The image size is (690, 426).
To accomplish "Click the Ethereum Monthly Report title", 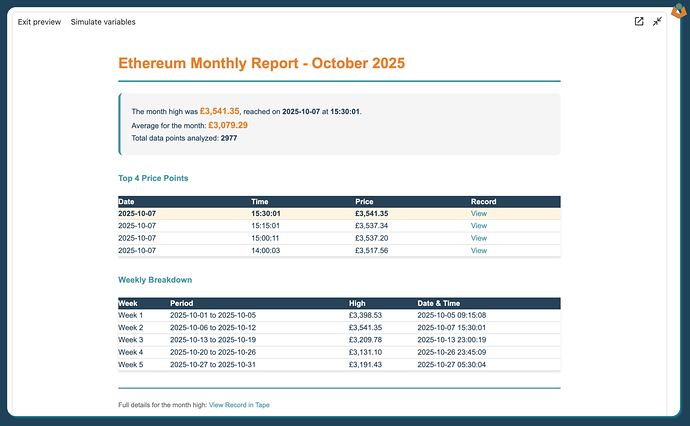I will tap(262, 64).
